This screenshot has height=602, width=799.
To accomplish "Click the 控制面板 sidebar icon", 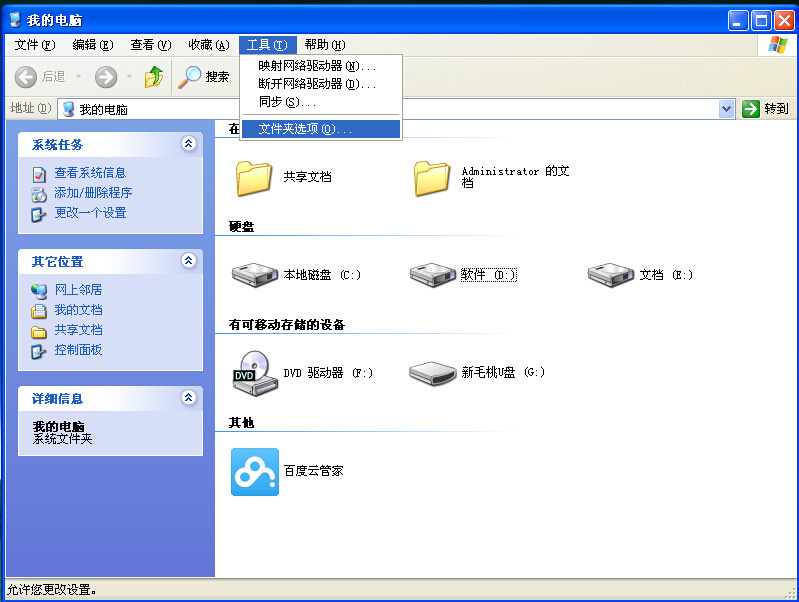I will tap(39, 352).
